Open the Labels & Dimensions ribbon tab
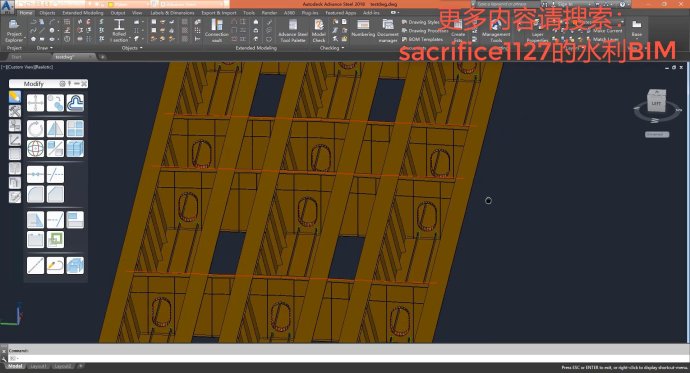 click(172, 13)
